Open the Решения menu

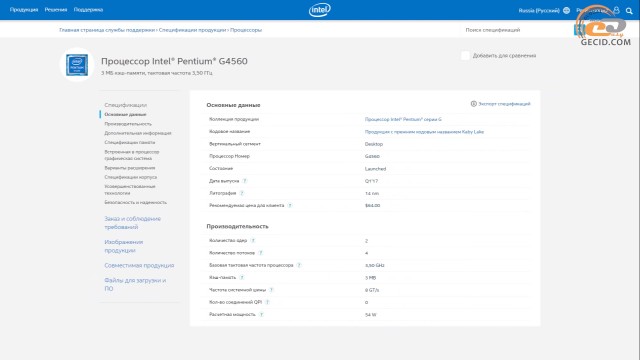pos(56,10)
